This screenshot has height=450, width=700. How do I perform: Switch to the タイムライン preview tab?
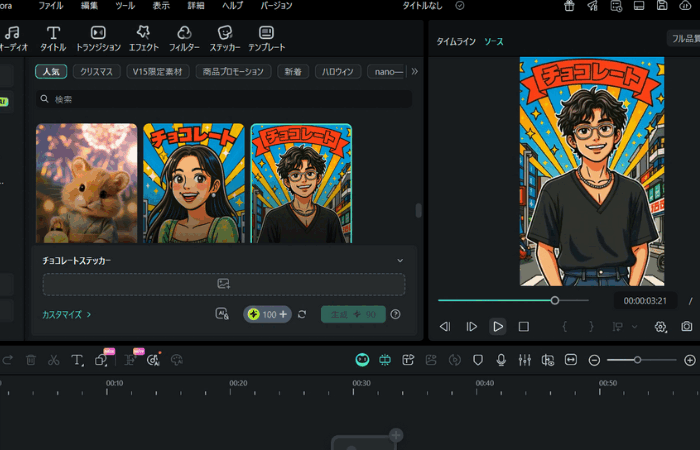456,42
